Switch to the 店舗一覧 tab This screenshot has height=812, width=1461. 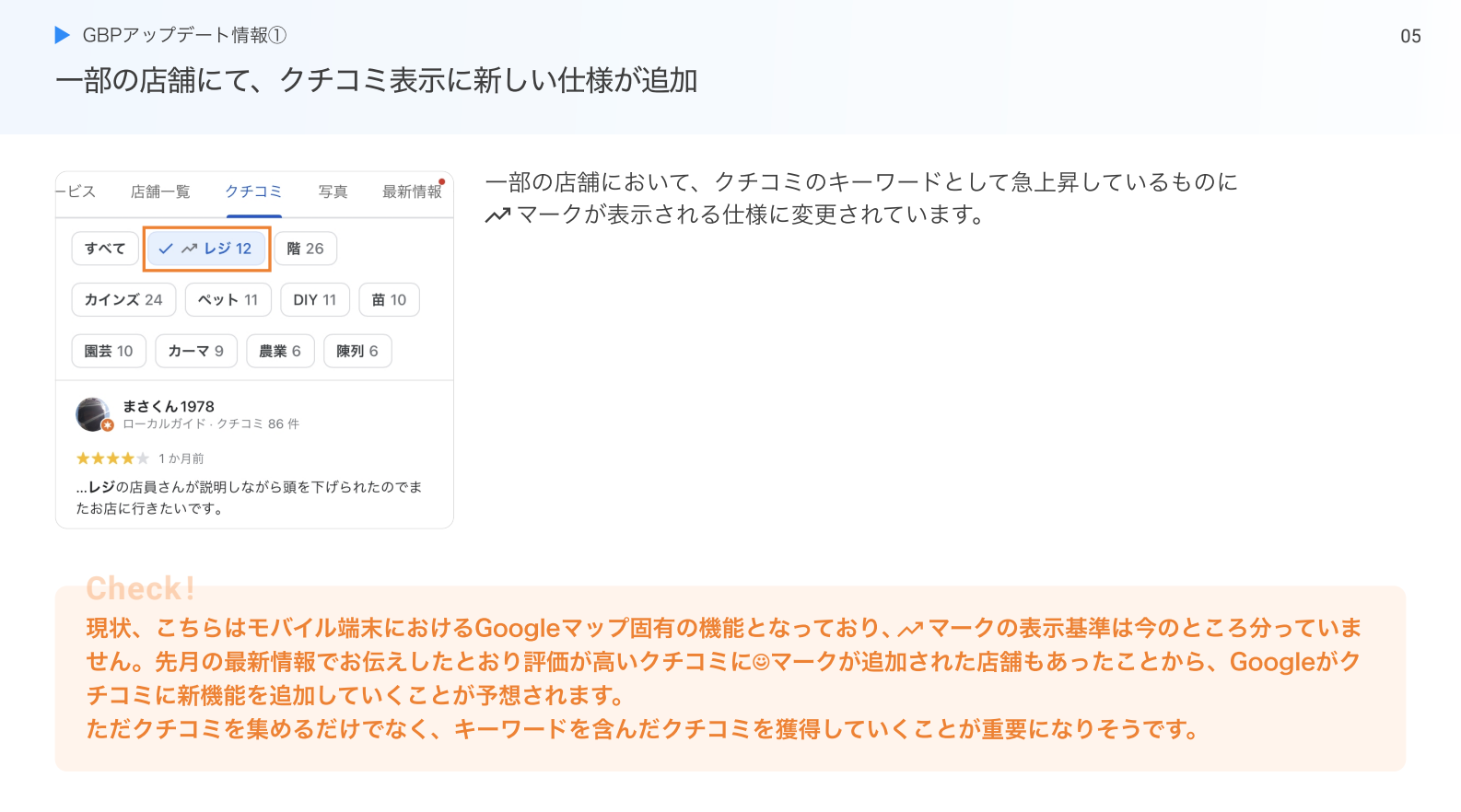point(160,191)
